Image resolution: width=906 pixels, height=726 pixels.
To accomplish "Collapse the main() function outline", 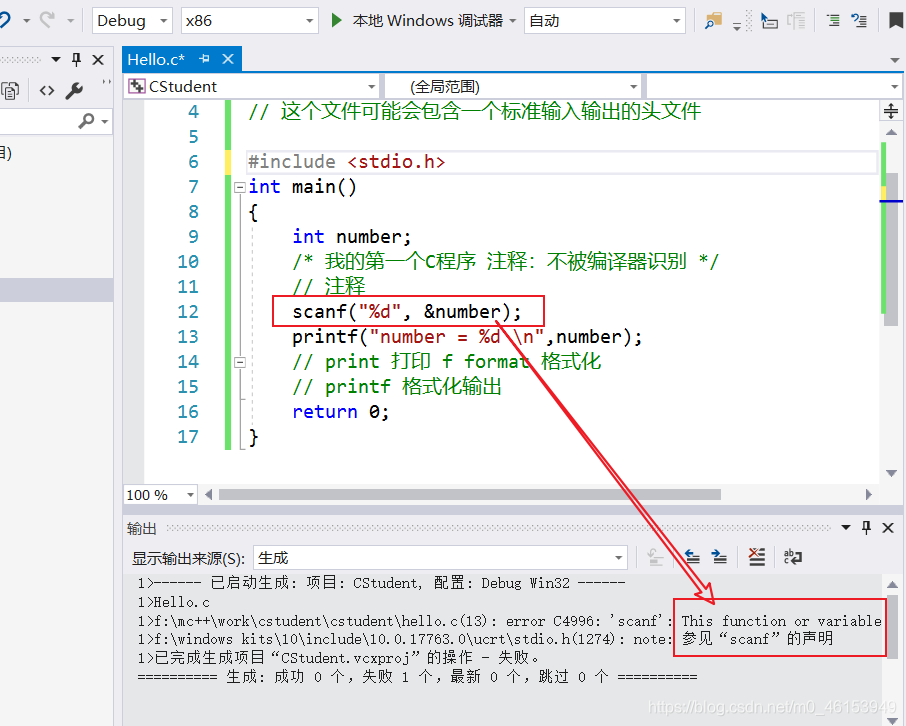I will click(240, 187).
